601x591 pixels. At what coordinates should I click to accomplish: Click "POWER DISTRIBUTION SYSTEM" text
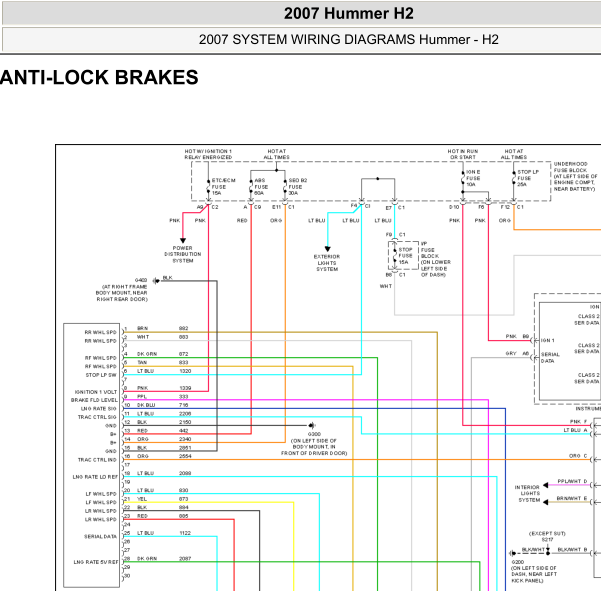tap(182, 254)
